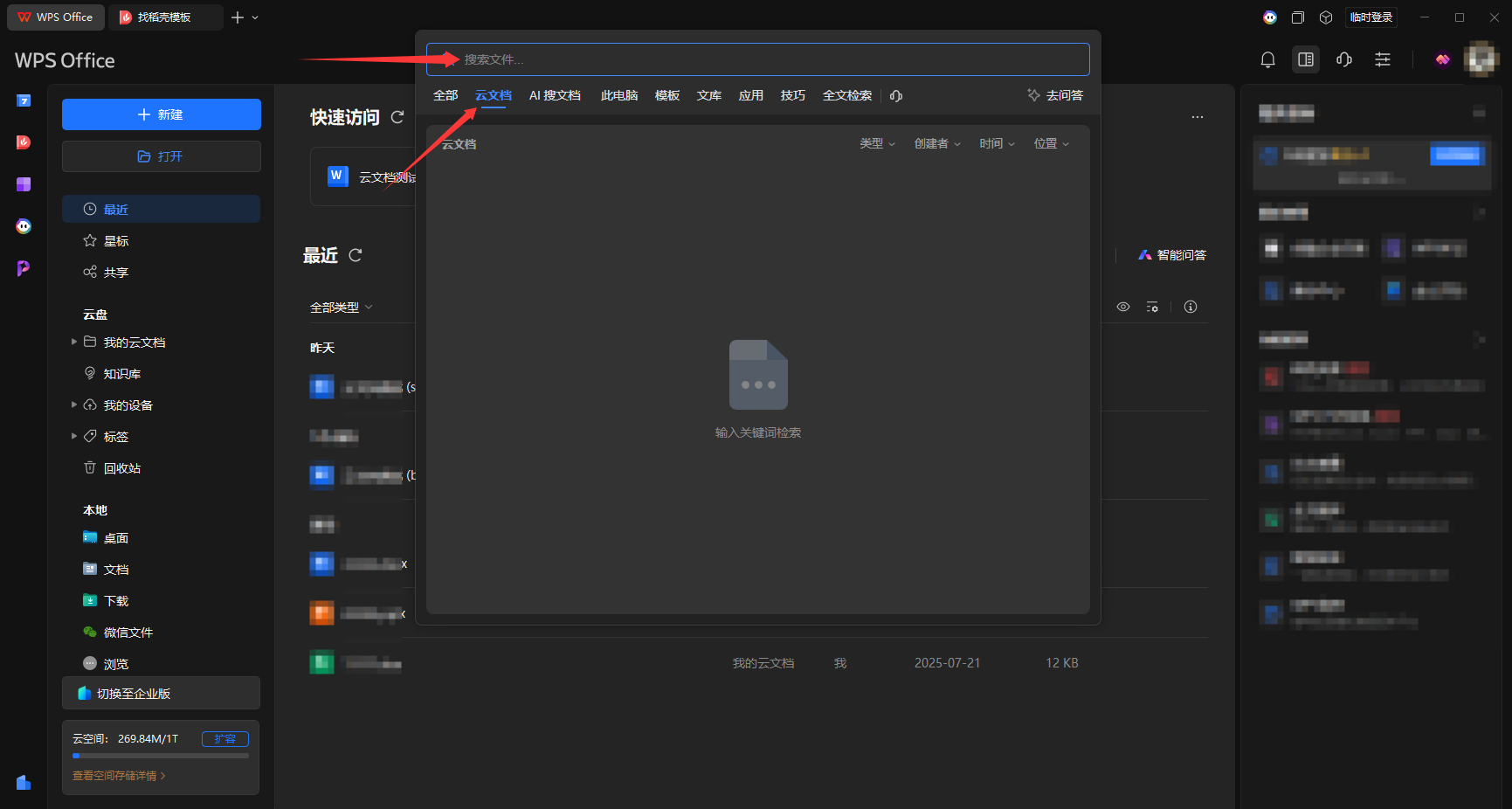
Task: Toggle the eye visibility icon in file list
Action: (1123, 307)
